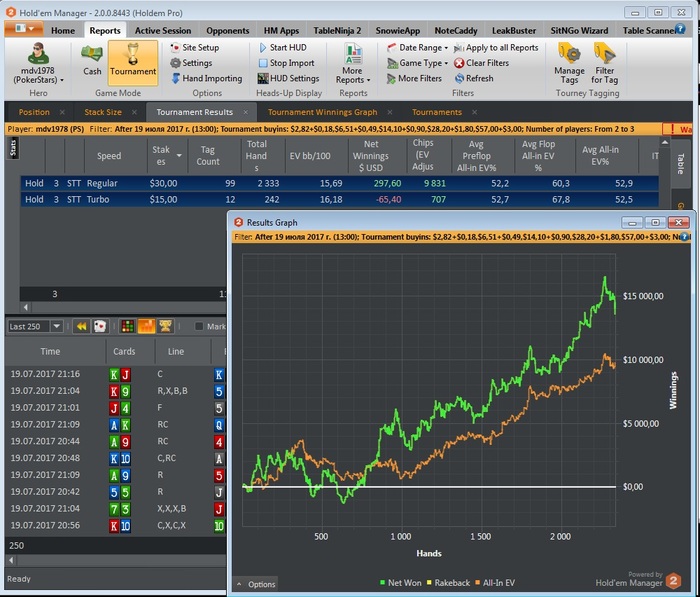The width and height of the screenshot is (700, 597).
Task: Sort hands by the Cards column
Action: pyautogui.click(x=124, y=351)
